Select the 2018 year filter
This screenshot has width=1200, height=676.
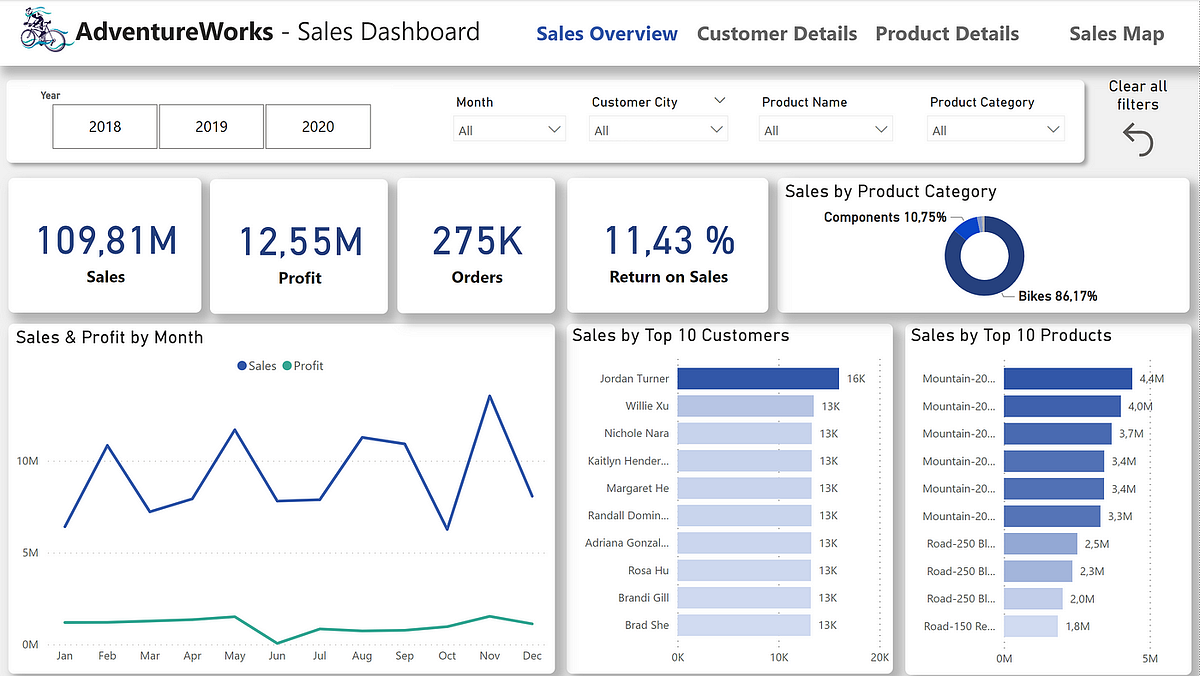click(x=104, y=126)
